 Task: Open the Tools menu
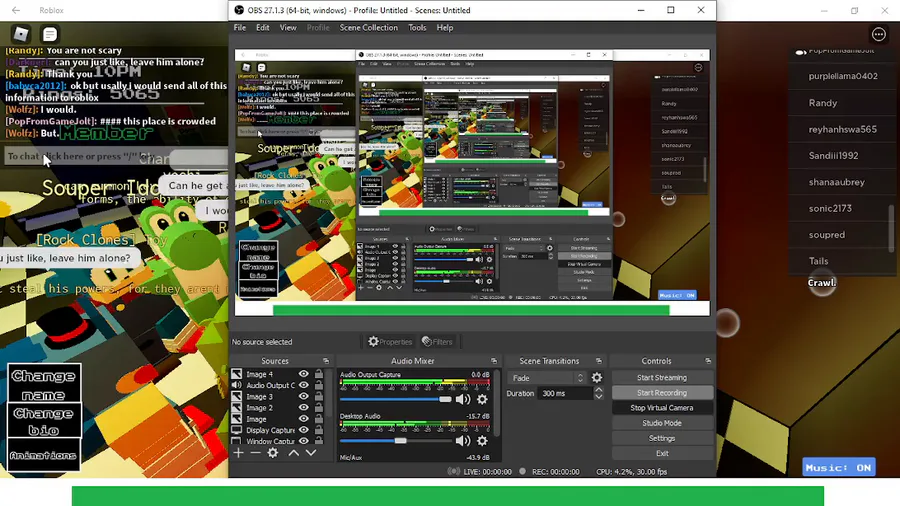[x=417, y=28]
